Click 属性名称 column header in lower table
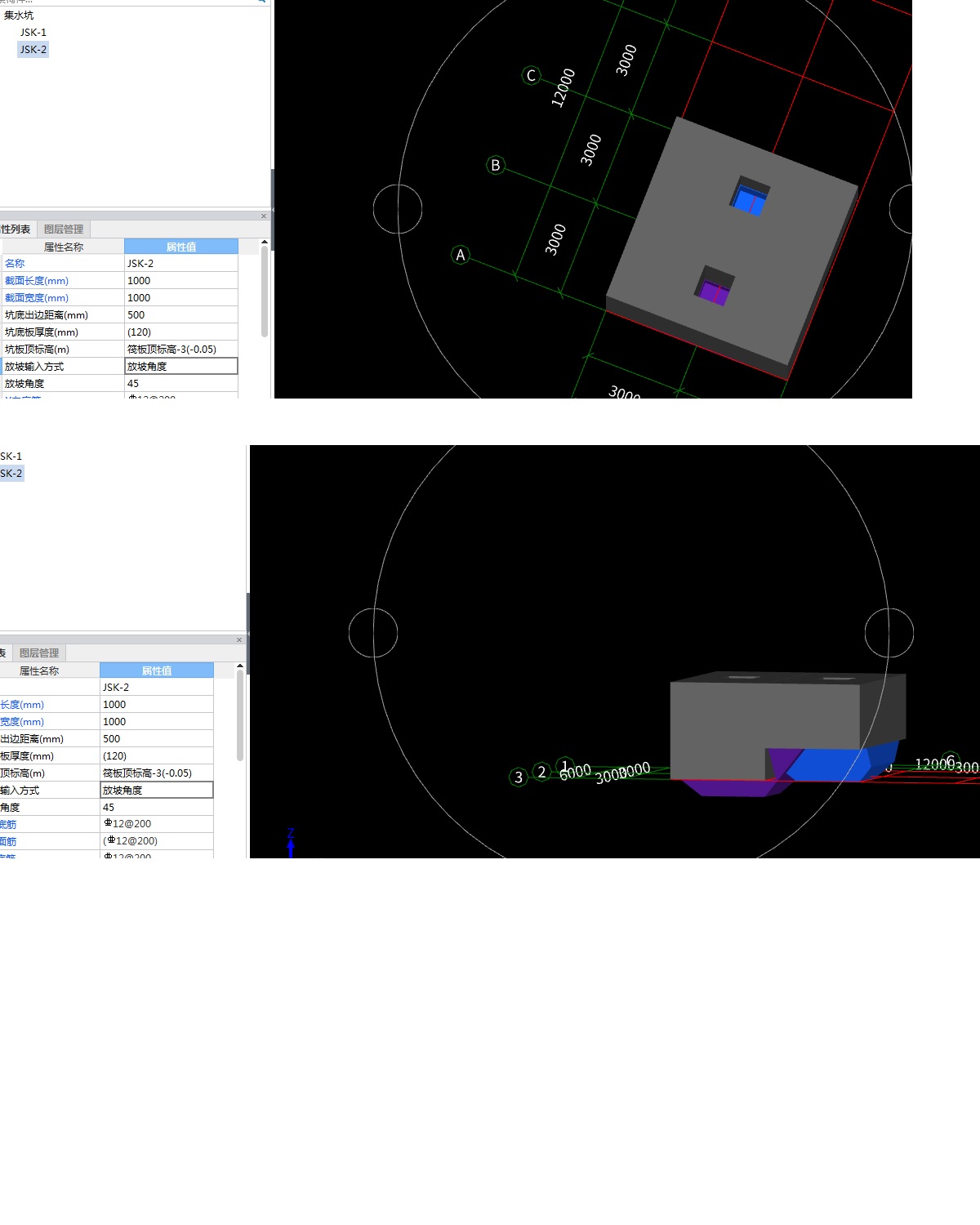 click(39, 670)
